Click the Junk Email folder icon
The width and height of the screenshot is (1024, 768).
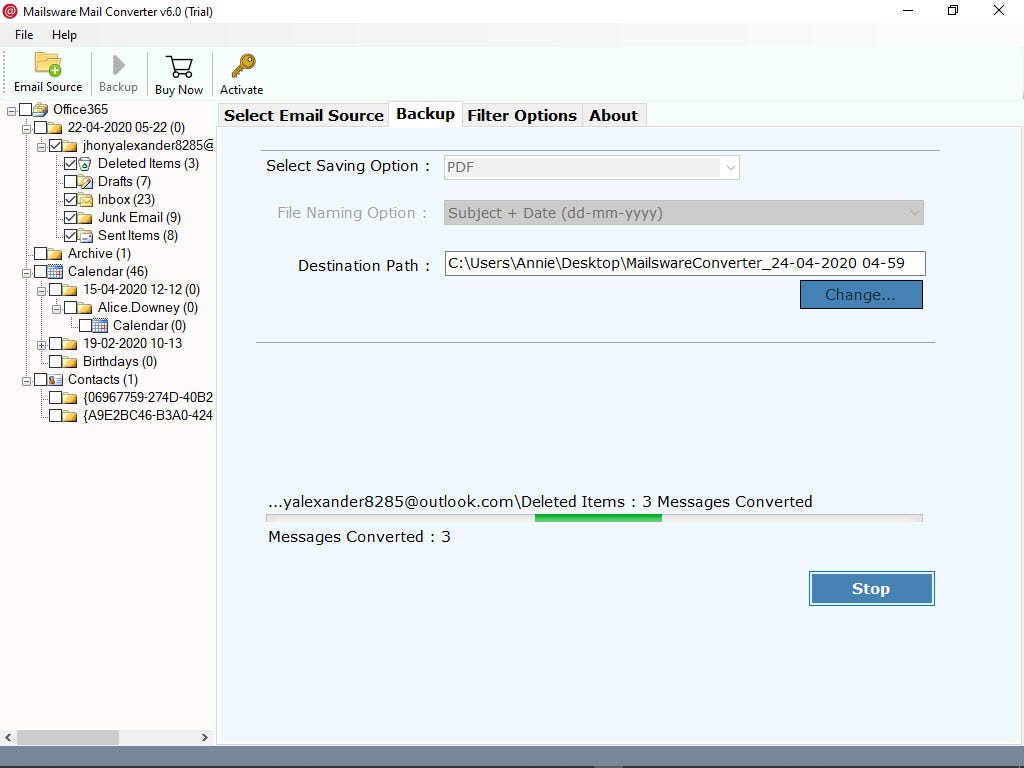[x=85, y=217]
